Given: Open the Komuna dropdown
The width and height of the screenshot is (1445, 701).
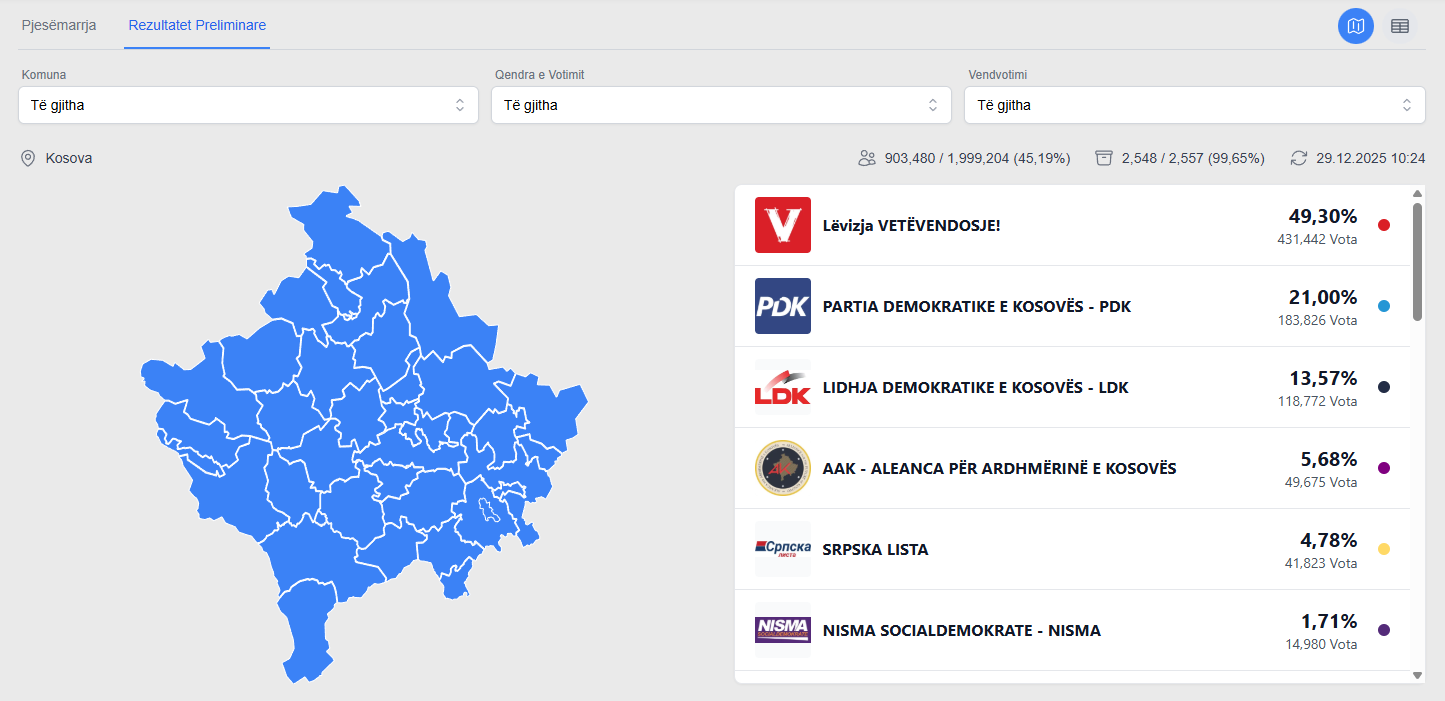Looking at the screenshot, I should click(248, 105).
